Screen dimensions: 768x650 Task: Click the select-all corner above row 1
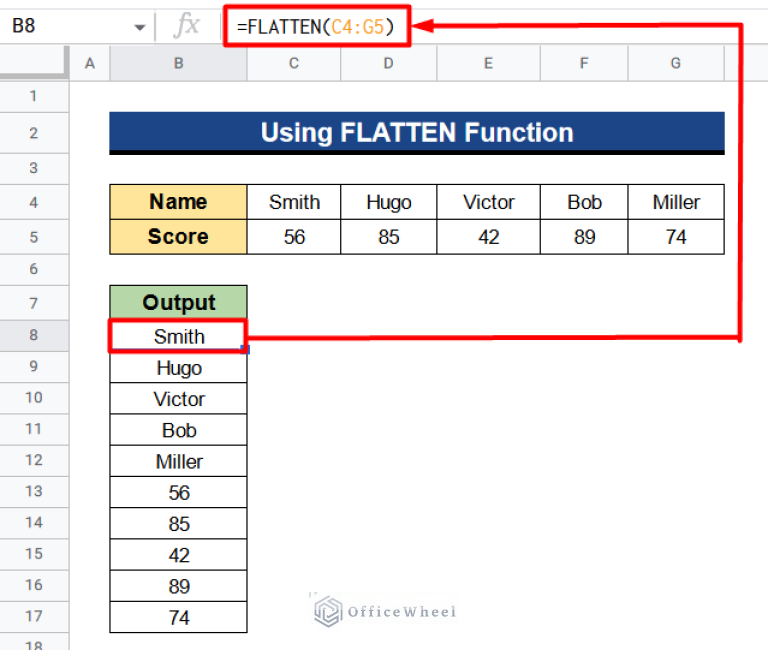34,64
